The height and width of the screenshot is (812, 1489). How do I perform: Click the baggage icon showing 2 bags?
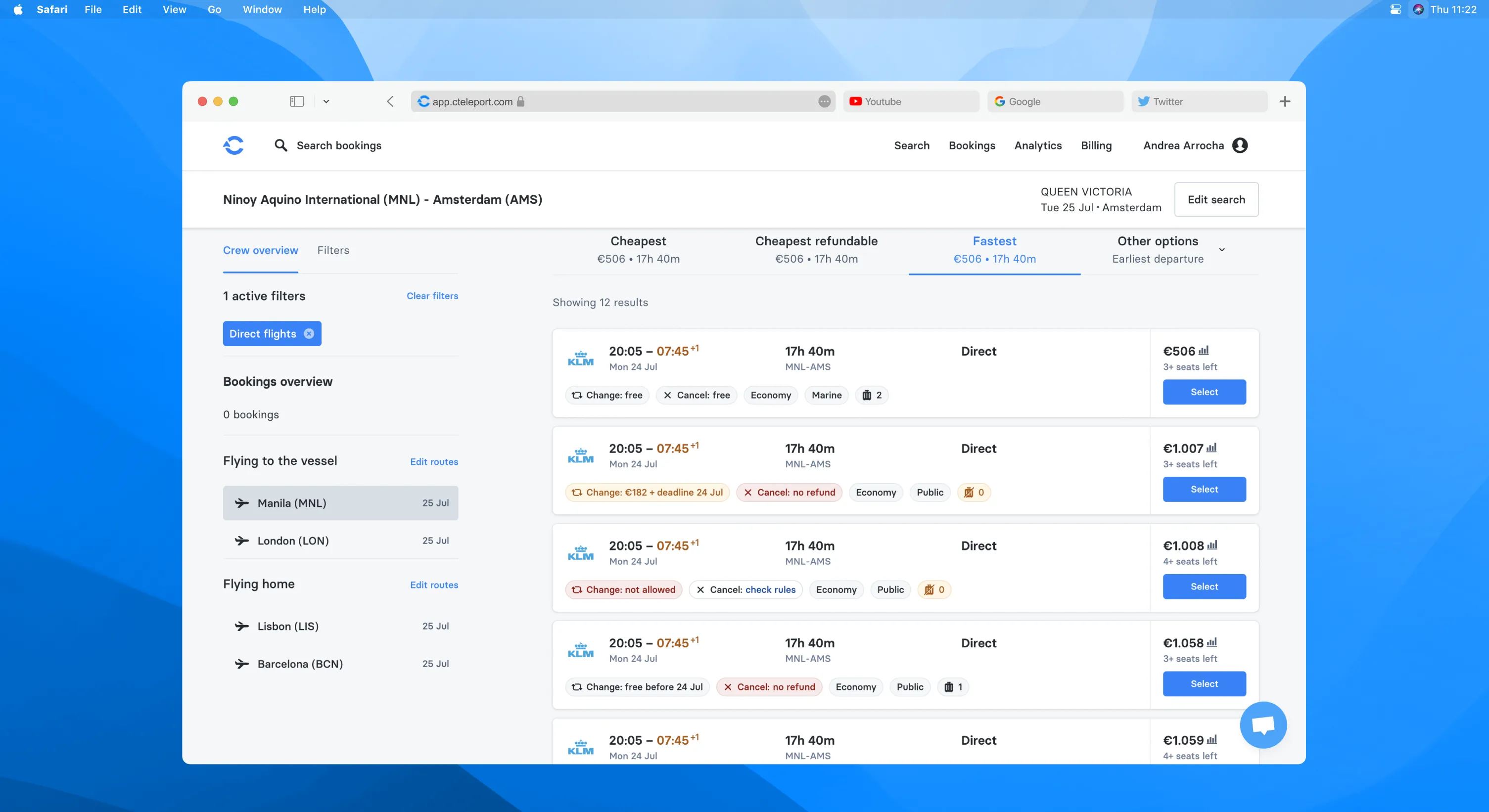[867, 395]
